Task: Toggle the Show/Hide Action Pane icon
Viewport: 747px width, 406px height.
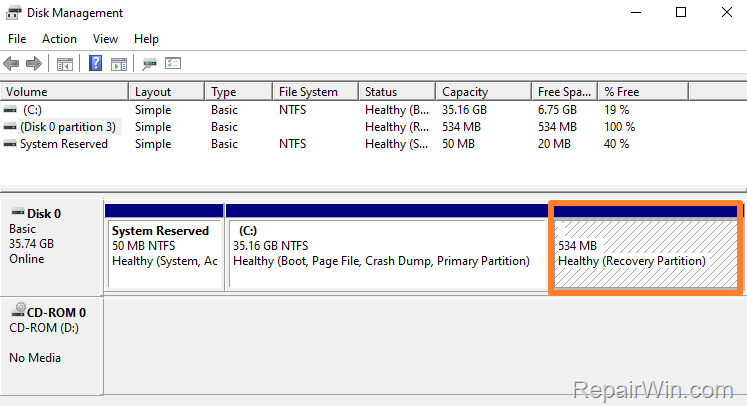Action: [x=119, y=64]
